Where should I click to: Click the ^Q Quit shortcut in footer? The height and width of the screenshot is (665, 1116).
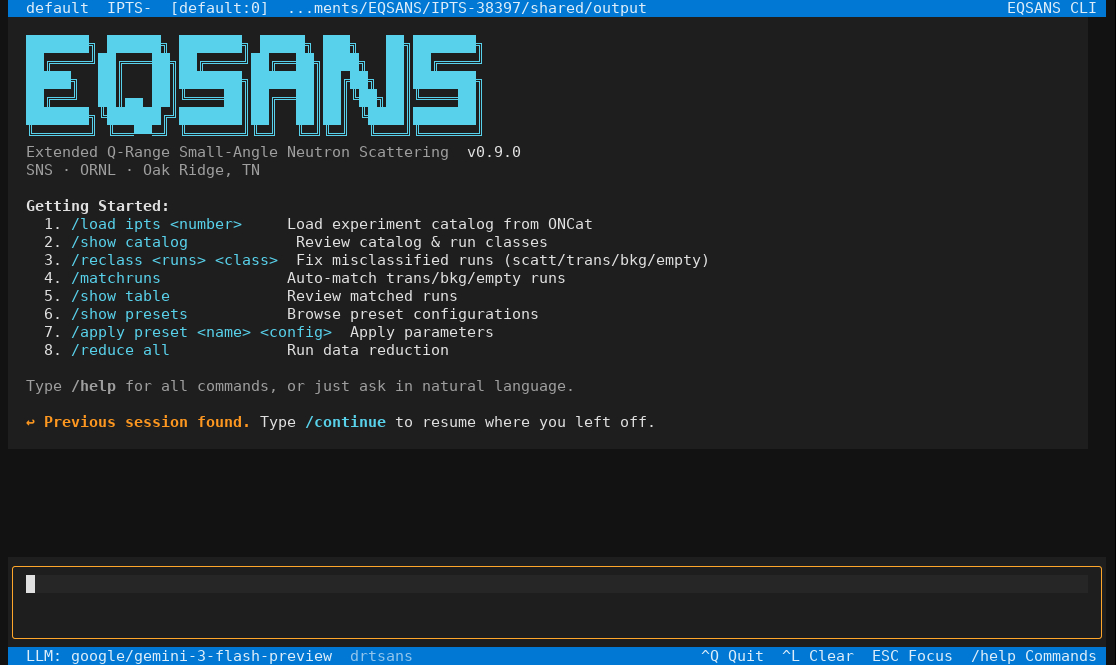[x=732, y=656]
